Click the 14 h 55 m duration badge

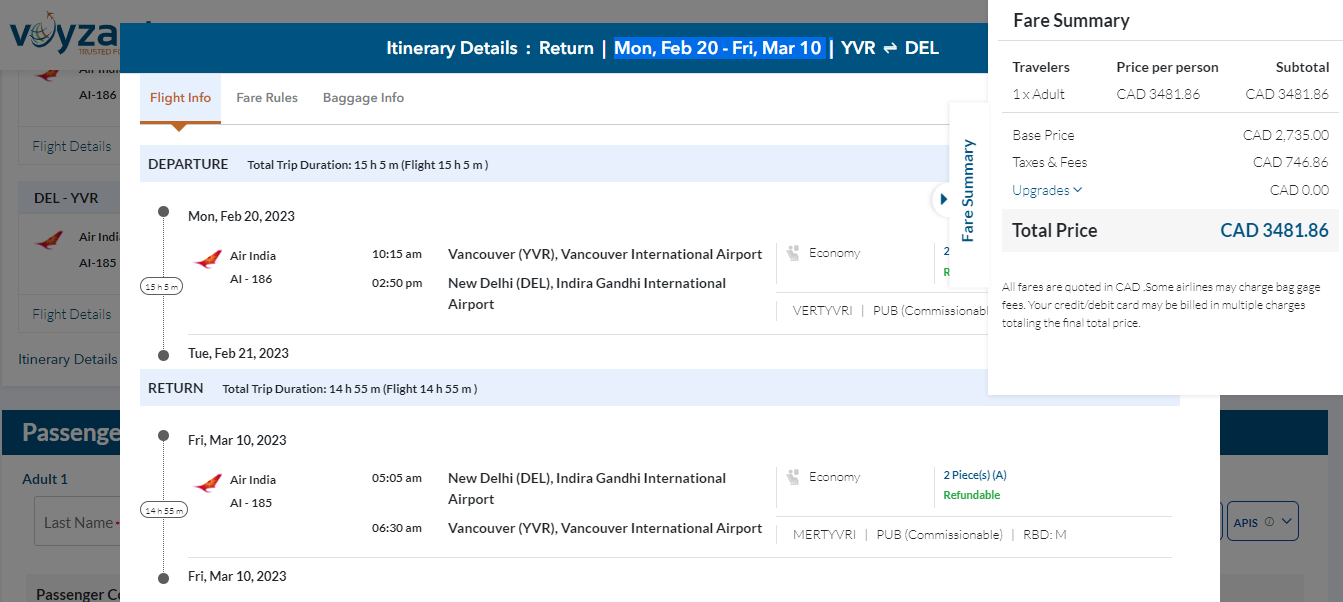[x=162, y=510]
